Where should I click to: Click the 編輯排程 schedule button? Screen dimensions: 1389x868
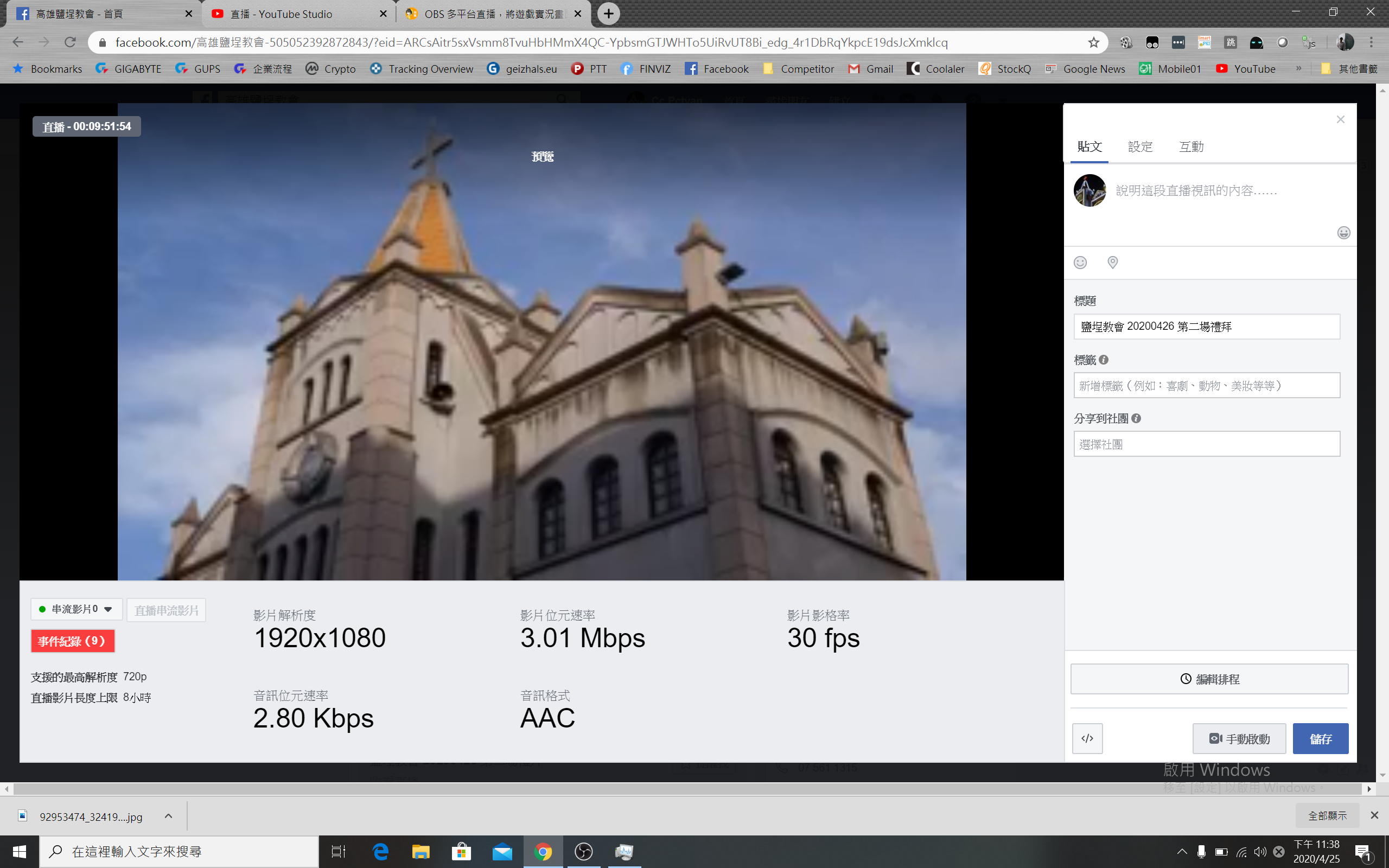pyautogui.click(x=1209, y=679)
